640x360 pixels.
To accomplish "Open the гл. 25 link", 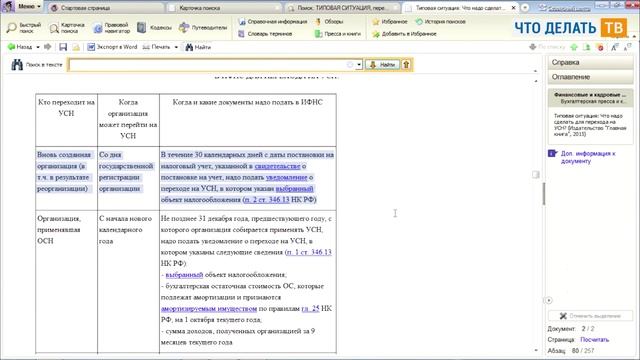I will coord(310,309).
